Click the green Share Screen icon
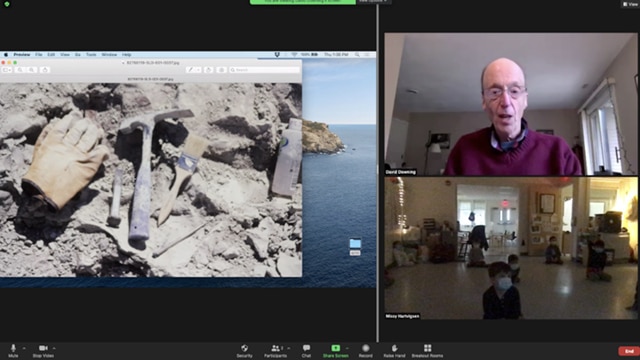The width and height of the screenshot is (640, 360). tap(336, 348)
